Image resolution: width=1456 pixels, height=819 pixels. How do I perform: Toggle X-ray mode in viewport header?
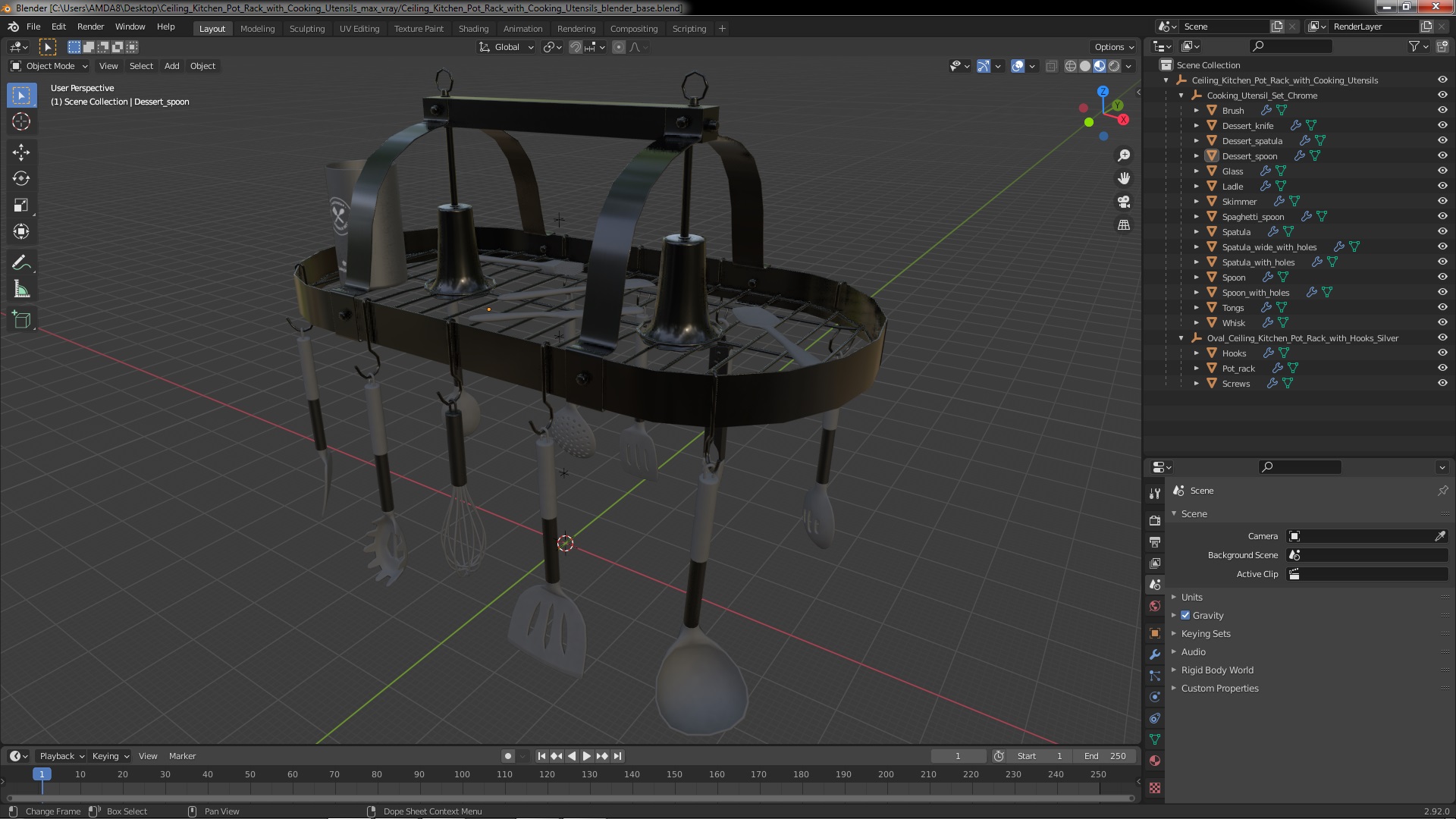pyautogui.click(x=1051, y=66)
